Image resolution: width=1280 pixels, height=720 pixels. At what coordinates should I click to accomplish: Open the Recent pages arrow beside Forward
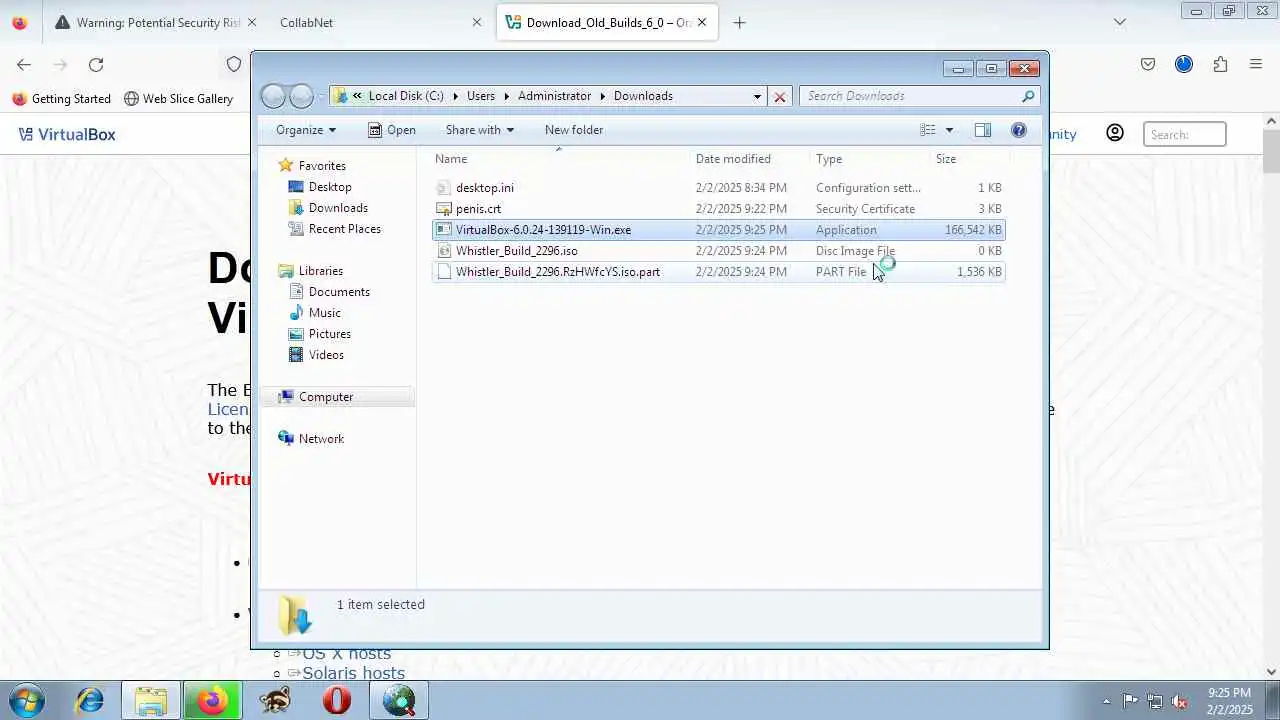(321, 96)
